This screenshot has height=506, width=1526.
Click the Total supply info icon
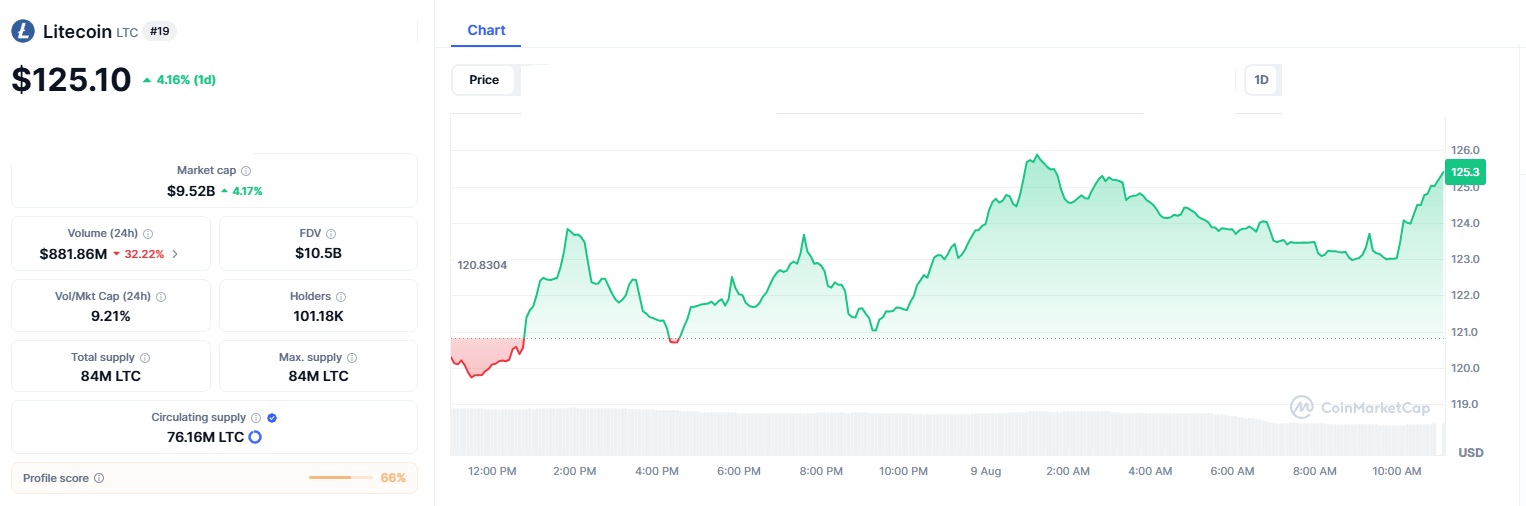coord(145,358)
